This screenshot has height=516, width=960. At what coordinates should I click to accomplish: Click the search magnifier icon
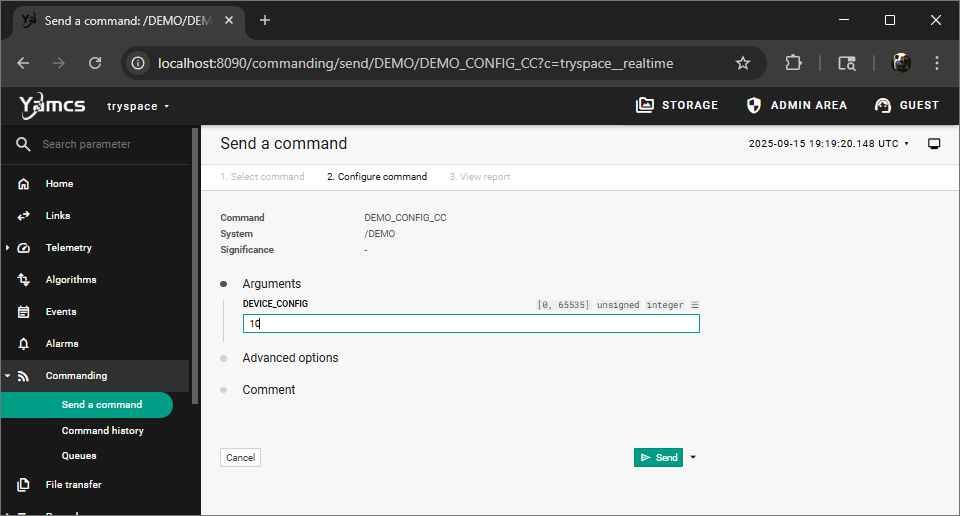(x=23, y=144)
